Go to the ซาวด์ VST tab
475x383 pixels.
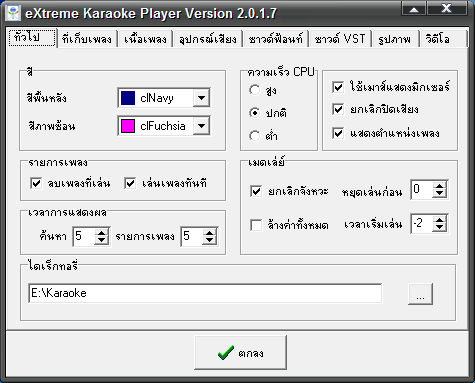340,39
